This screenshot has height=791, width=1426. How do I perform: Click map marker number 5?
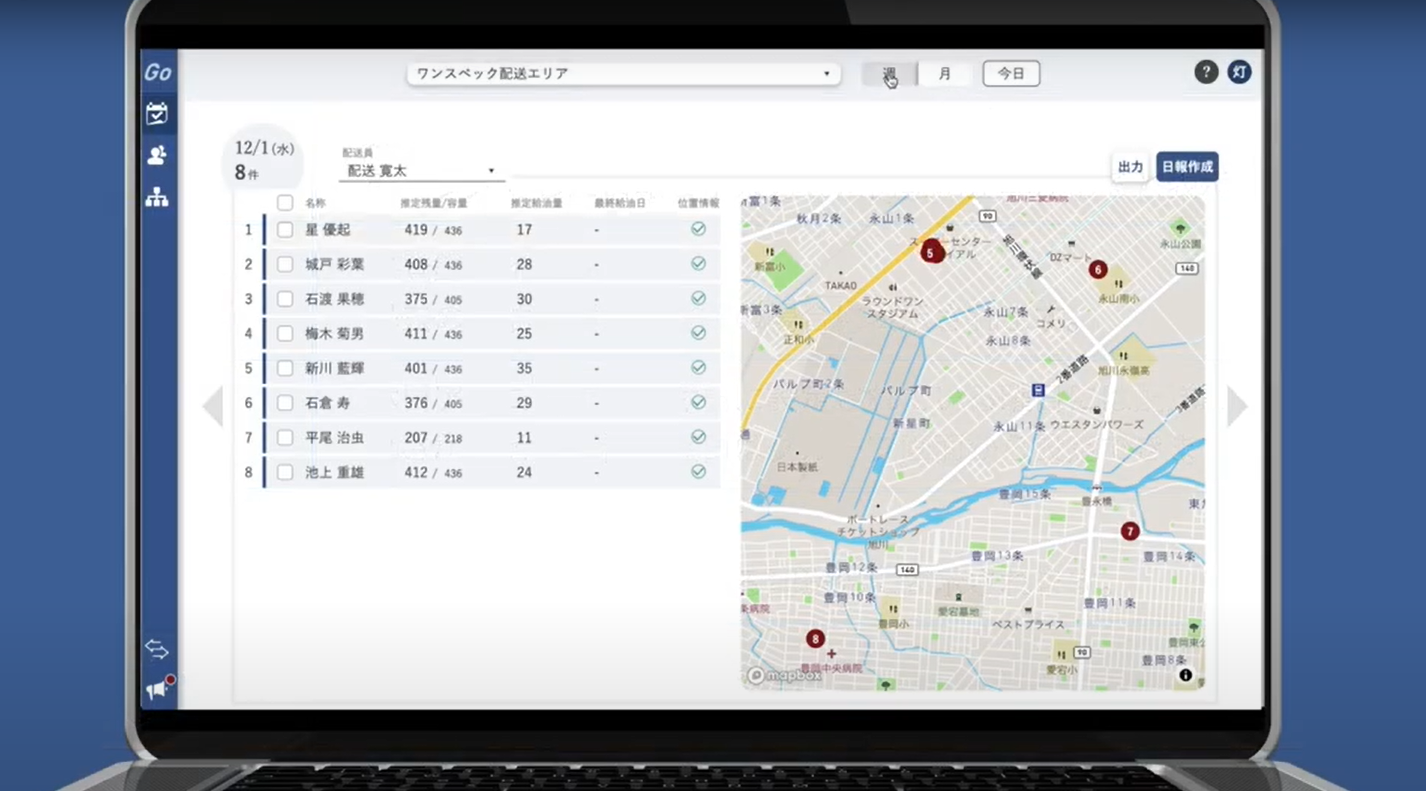(931, 253)
